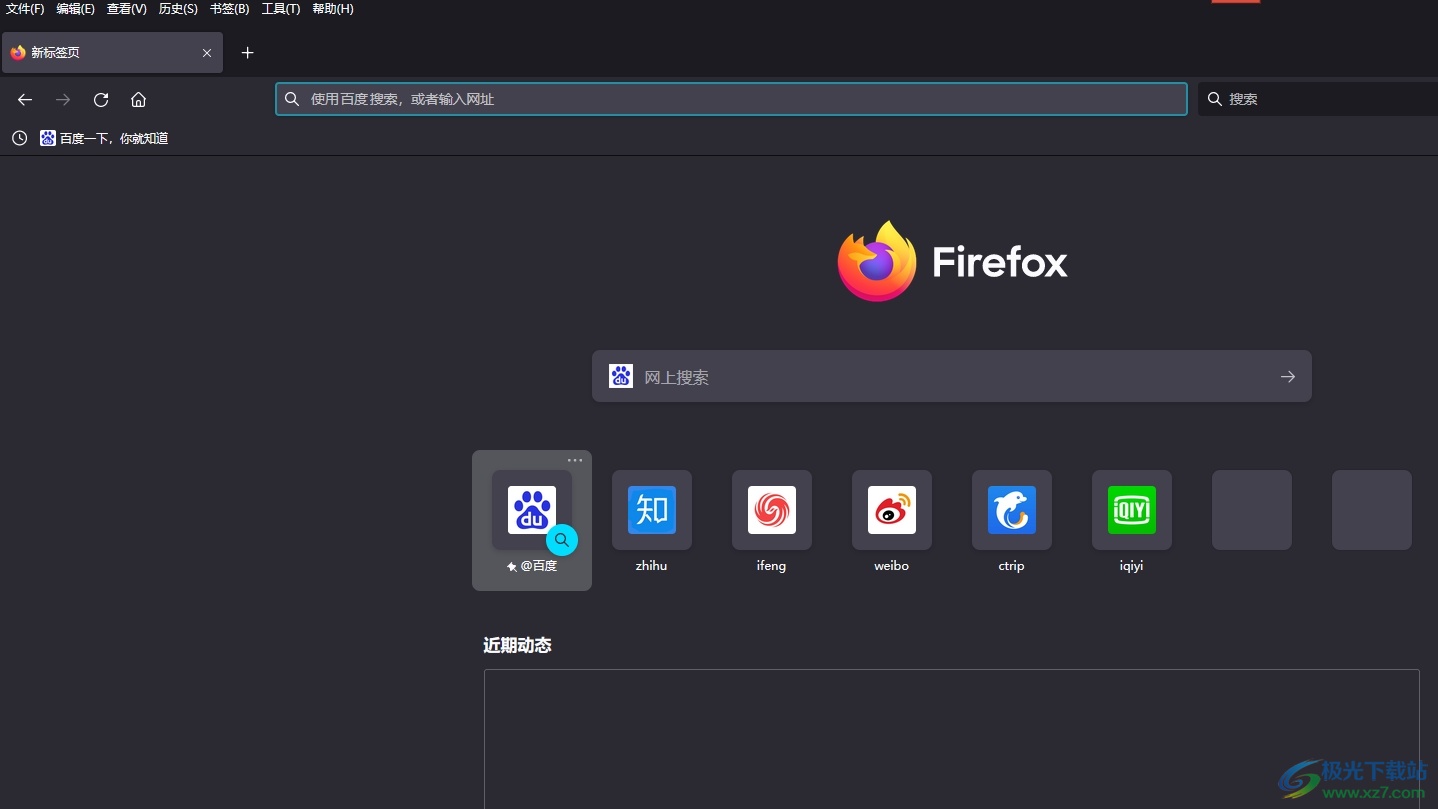Open the 历史(S) menu
1438x809 pixels.
click(x=178, y=9)
